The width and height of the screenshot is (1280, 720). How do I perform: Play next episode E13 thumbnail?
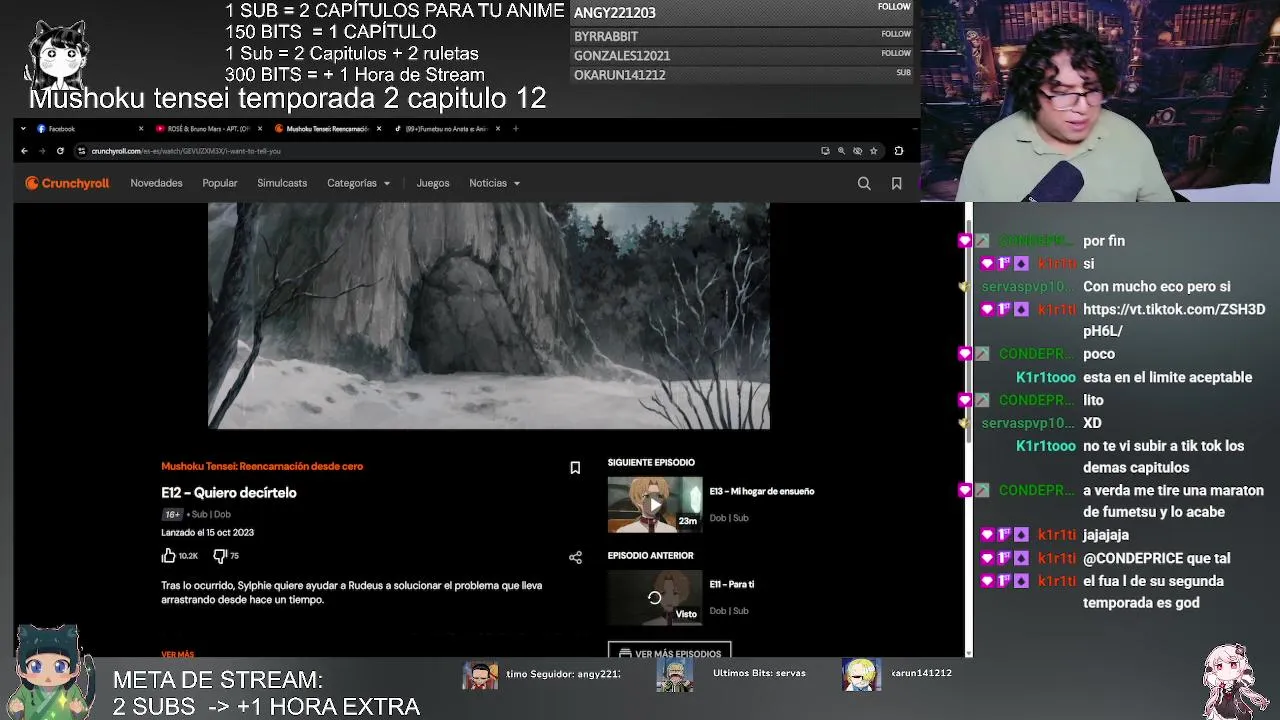pos(655,505)
